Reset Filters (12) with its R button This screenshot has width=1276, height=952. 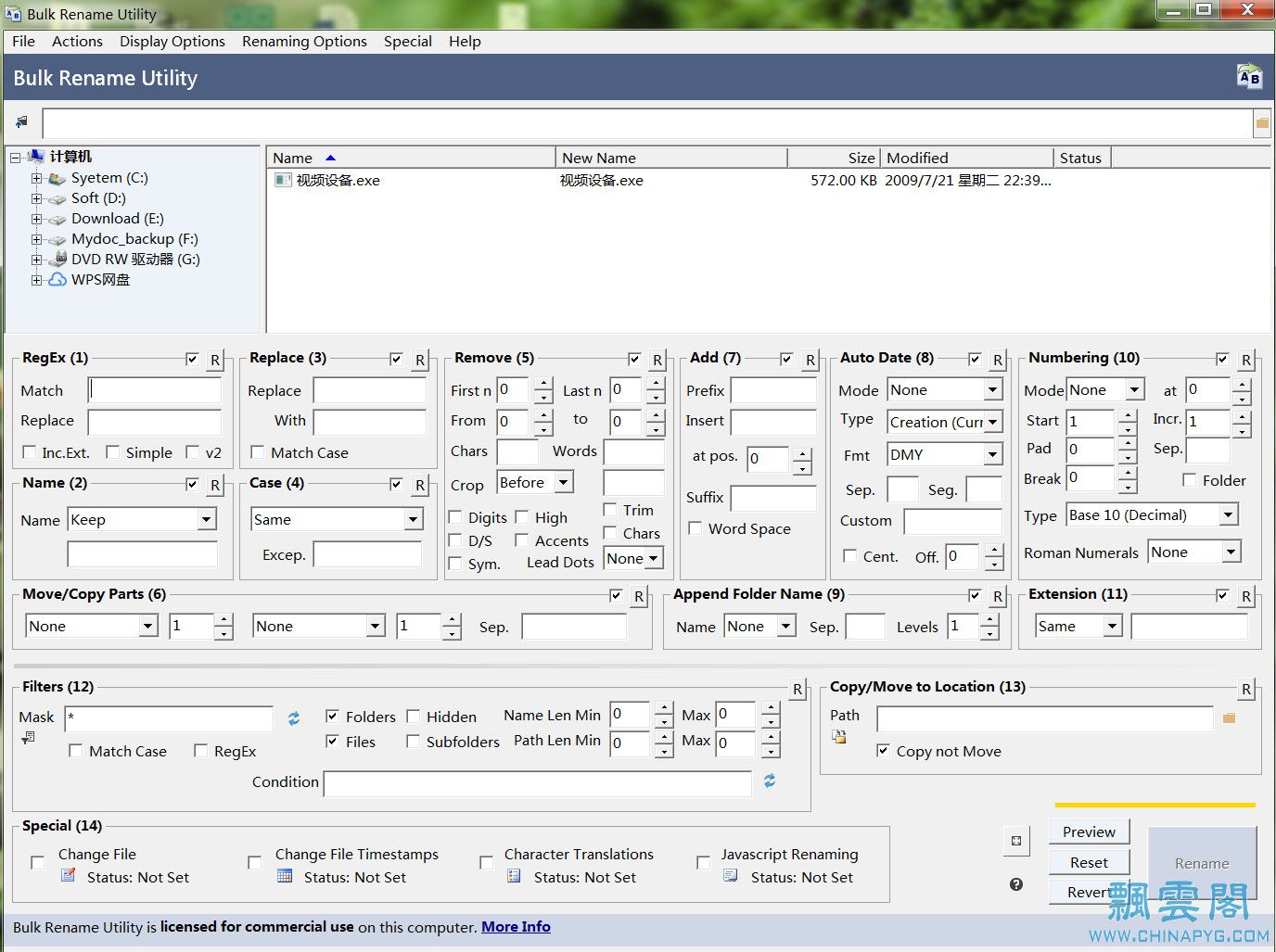797,690
